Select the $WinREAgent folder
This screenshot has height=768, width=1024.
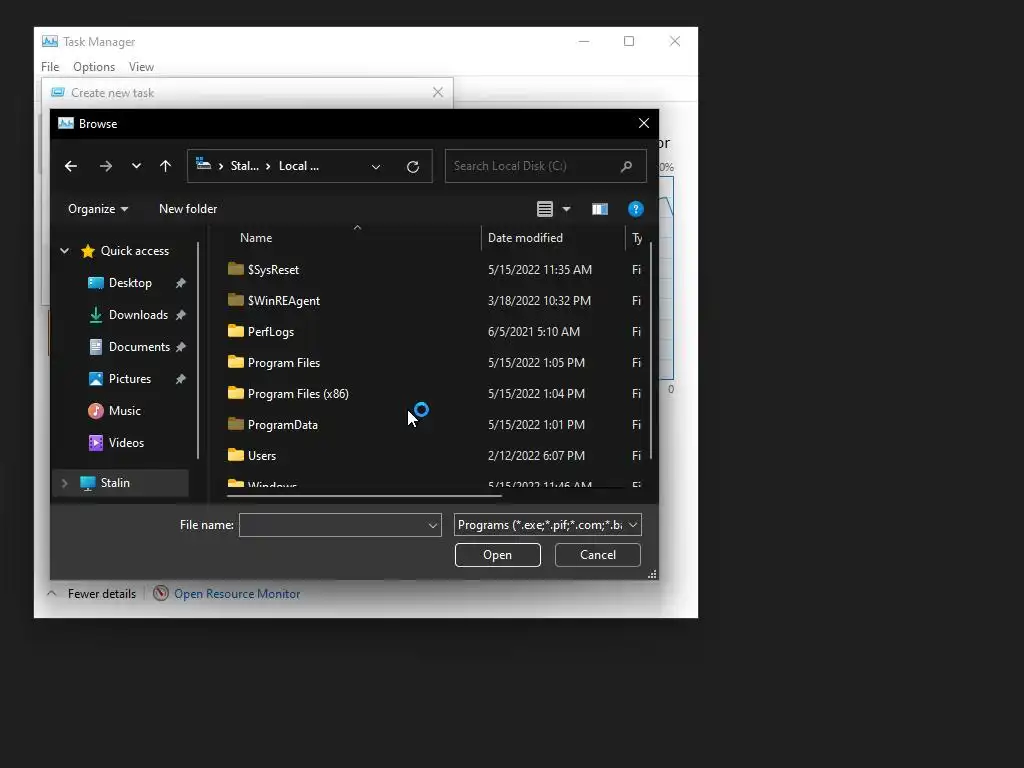pyautogui.click(x=283, y=301)
